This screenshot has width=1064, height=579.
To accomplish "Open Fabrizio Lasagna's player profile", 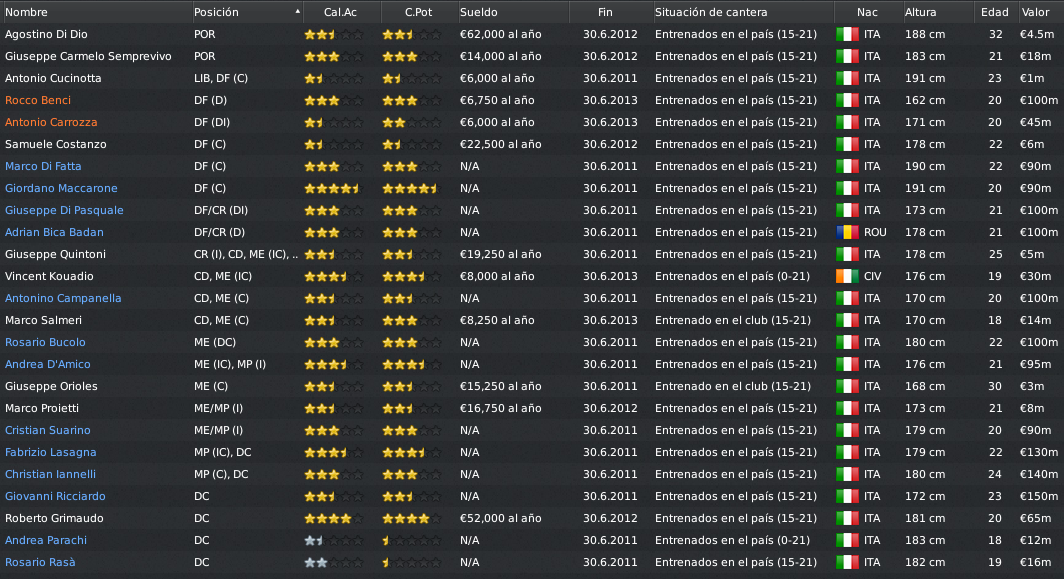I will (51, 452).
